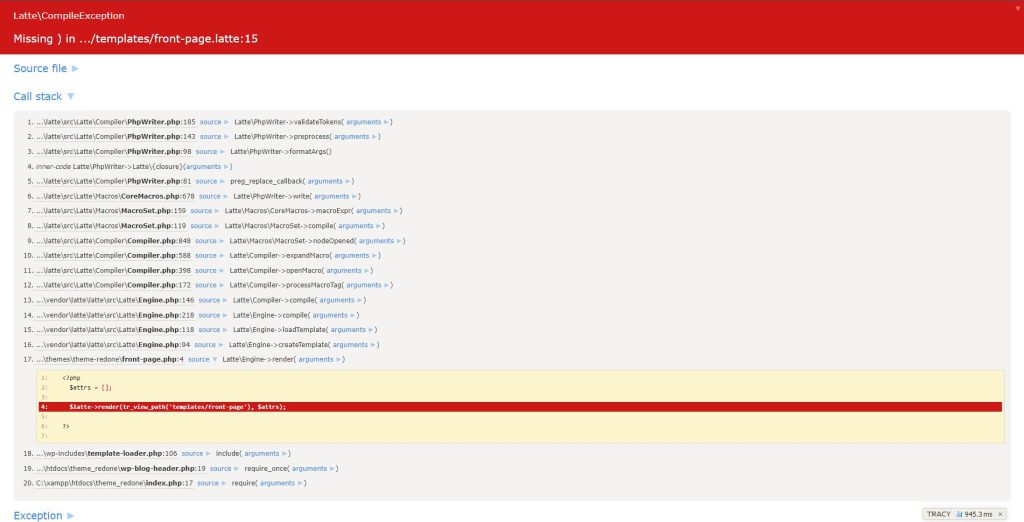Expand arguments of Compiler->compile
The width and height of the screenshot is (1024, 522).
click(x=341, y=301)
